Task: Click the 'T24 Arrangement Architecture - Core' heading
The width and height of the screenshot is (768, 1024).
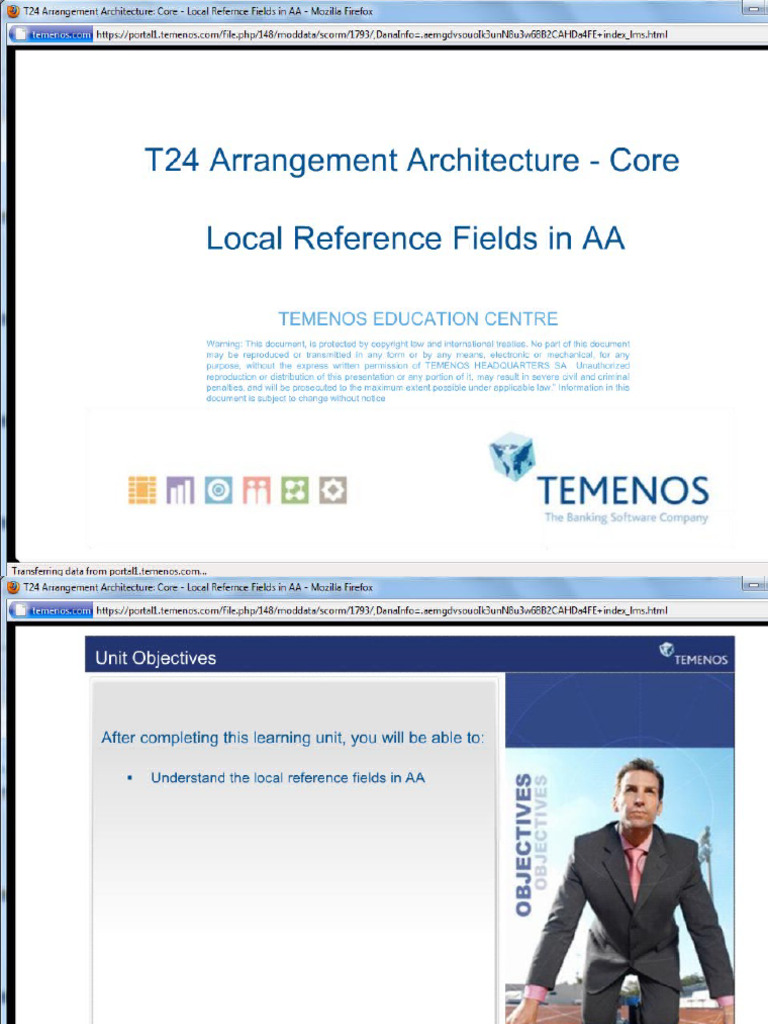Action: point(412,161)
